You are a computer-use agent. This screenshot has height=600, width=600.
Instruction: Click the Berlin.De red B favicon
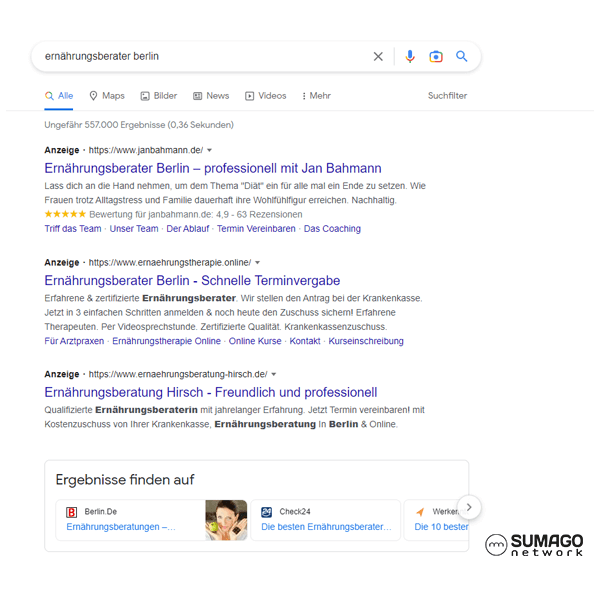[72, 512]
